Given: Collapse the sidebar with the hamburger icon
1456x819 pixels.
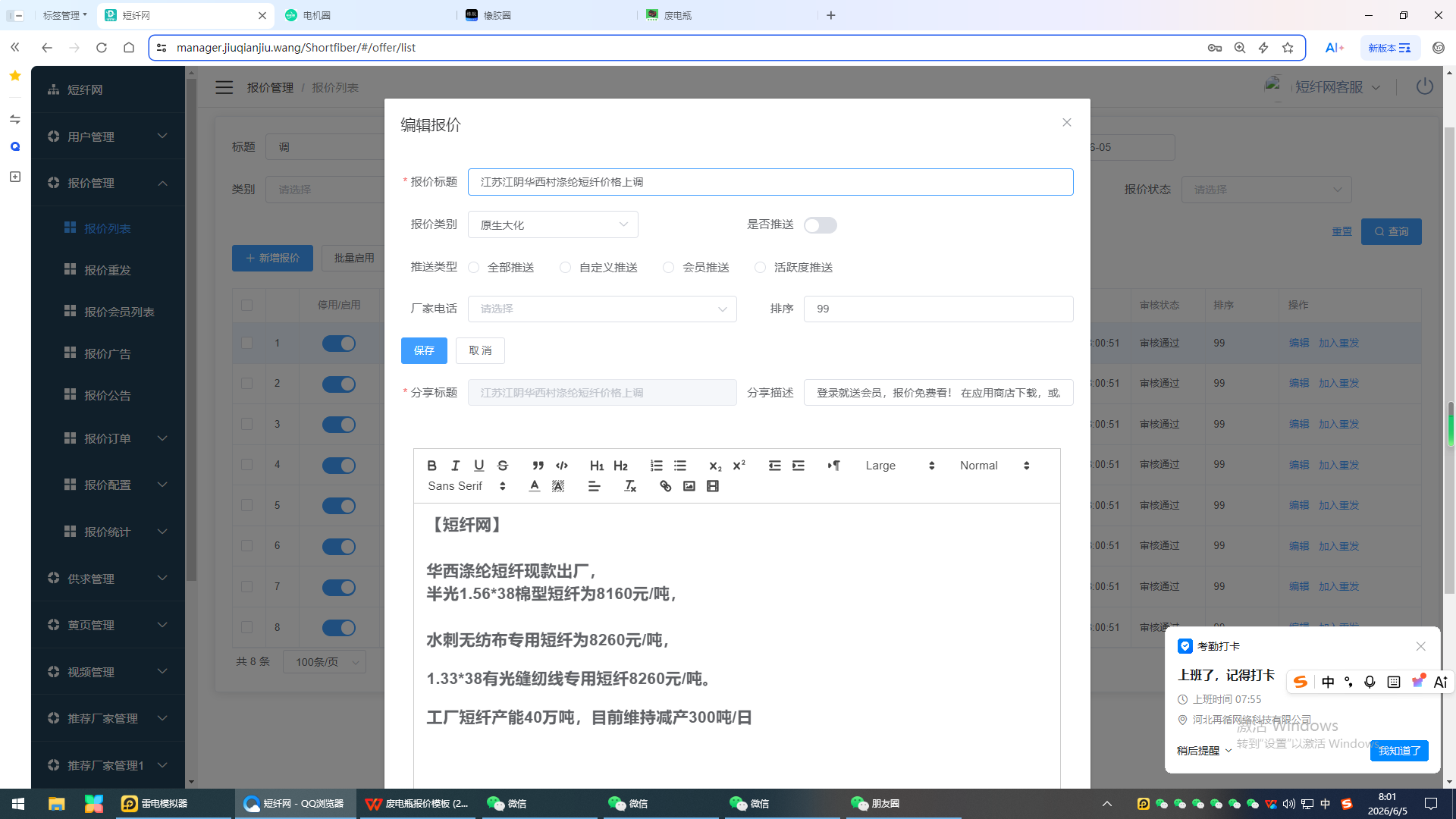Looking at the screenshot, I should coord(224,88).
